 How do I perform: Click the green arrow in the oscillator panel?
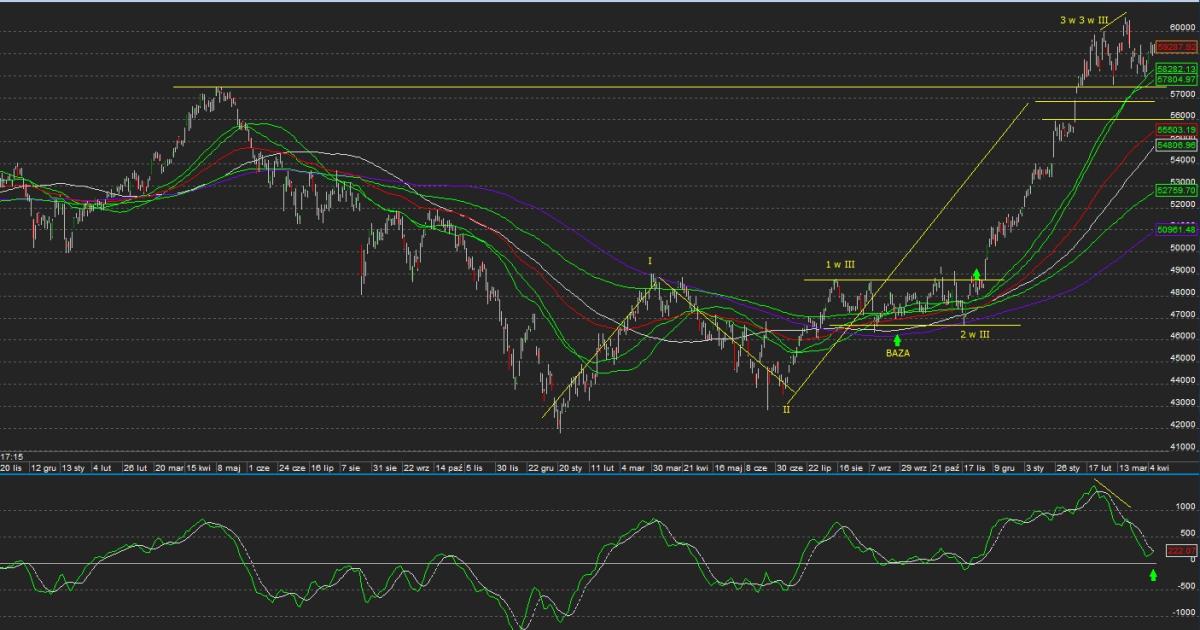coord(1153,574)
